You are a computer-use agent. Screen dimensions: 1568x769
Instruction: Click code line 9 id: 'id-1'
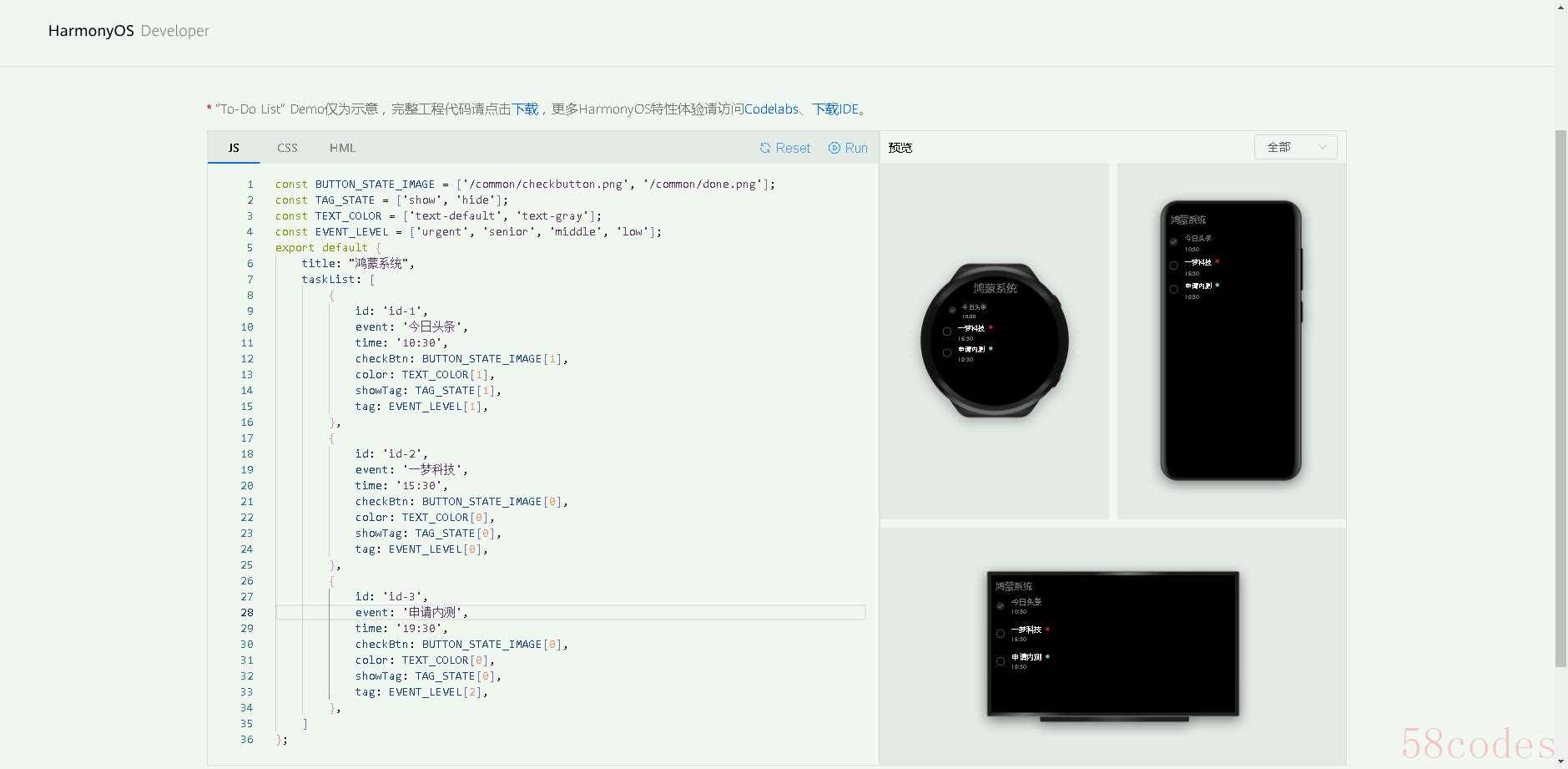(x=391, y=311)
